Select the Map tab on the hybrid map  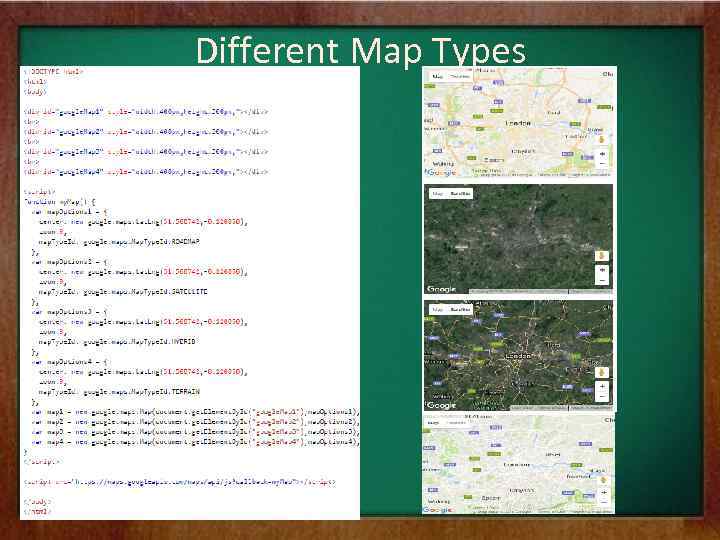(438, 309)
